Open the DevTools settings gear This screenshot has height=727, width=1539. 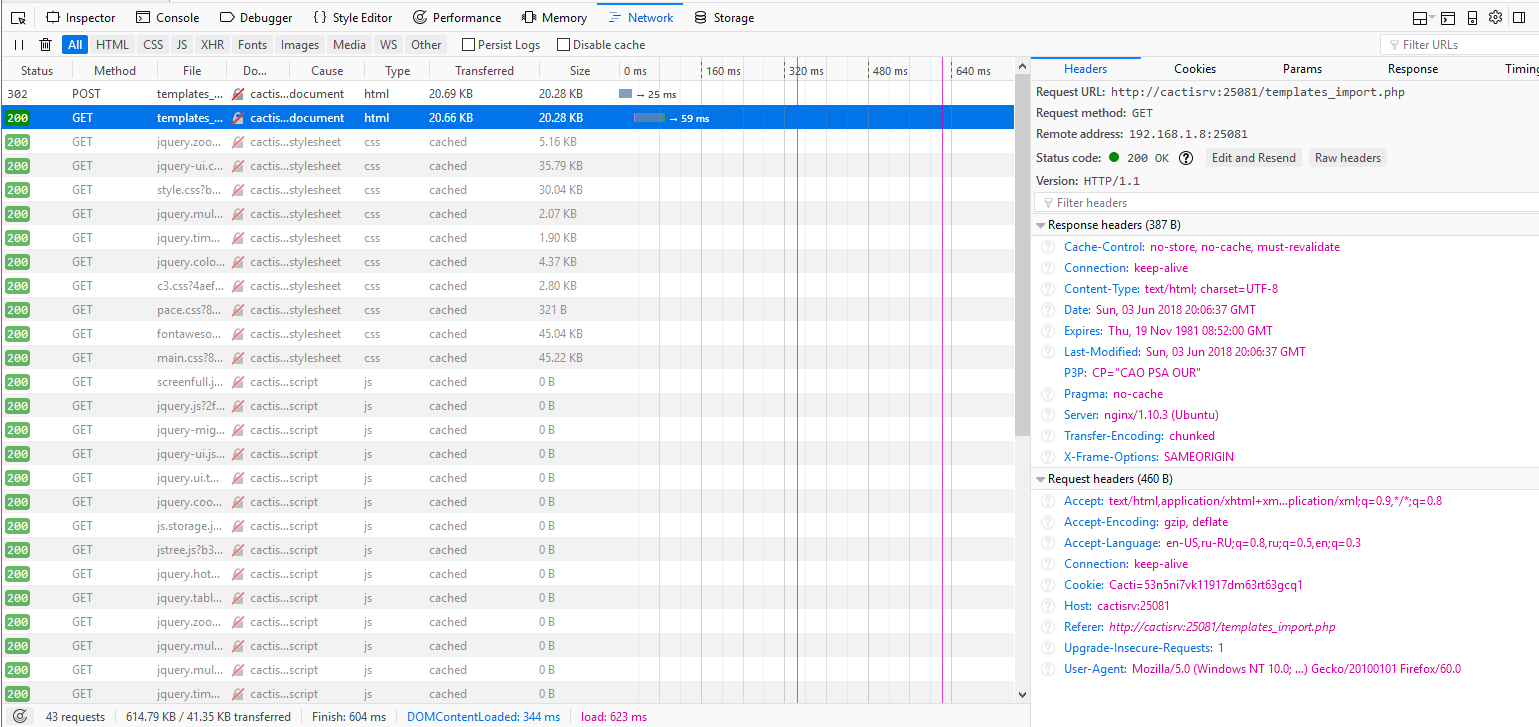[x=1494, y=17]
